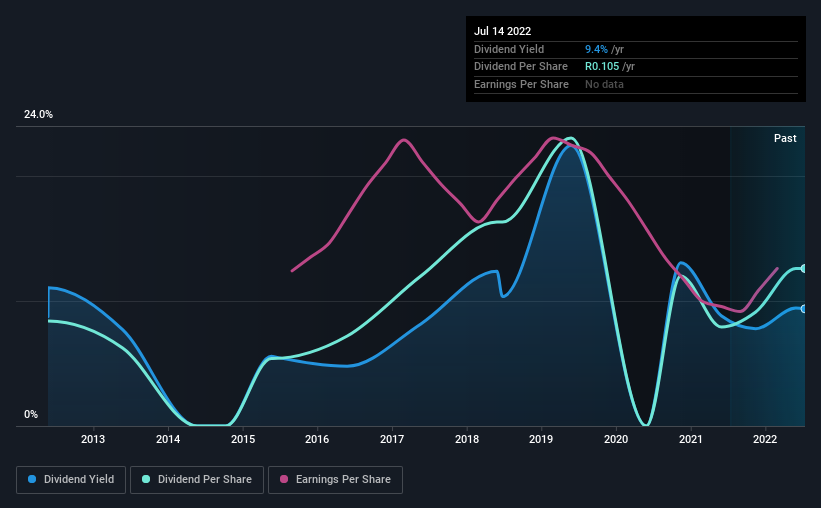Click the Jul 14 2022 tooltip date

503,31
